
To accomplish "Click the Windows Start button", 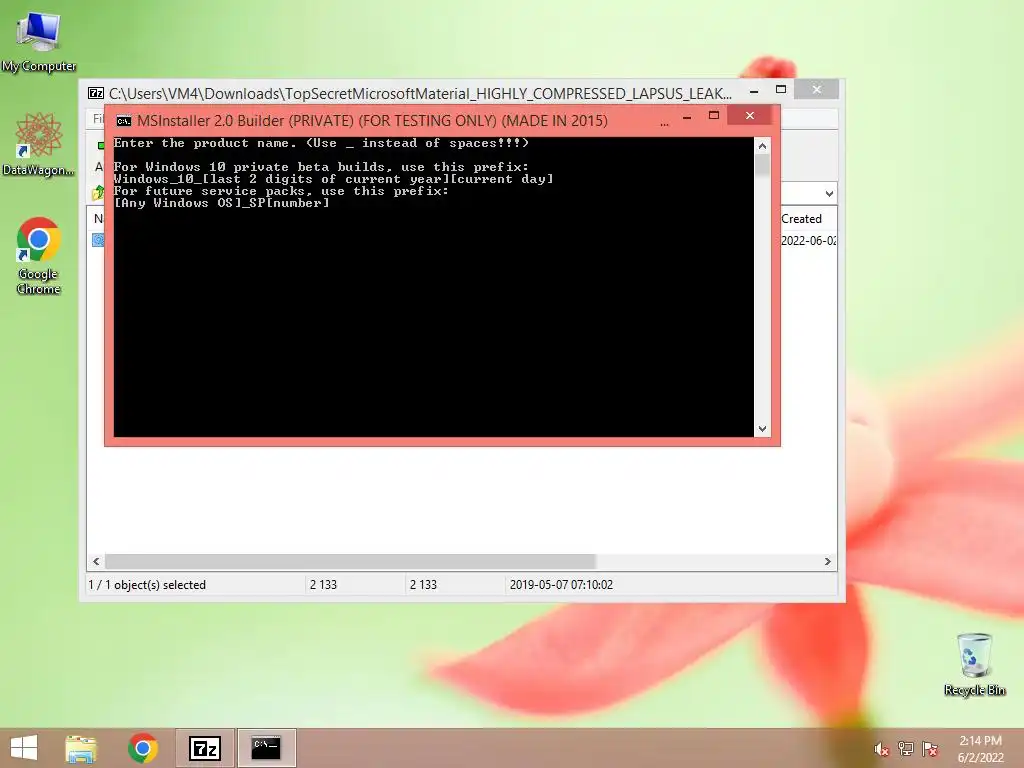I will pos(24,748).
